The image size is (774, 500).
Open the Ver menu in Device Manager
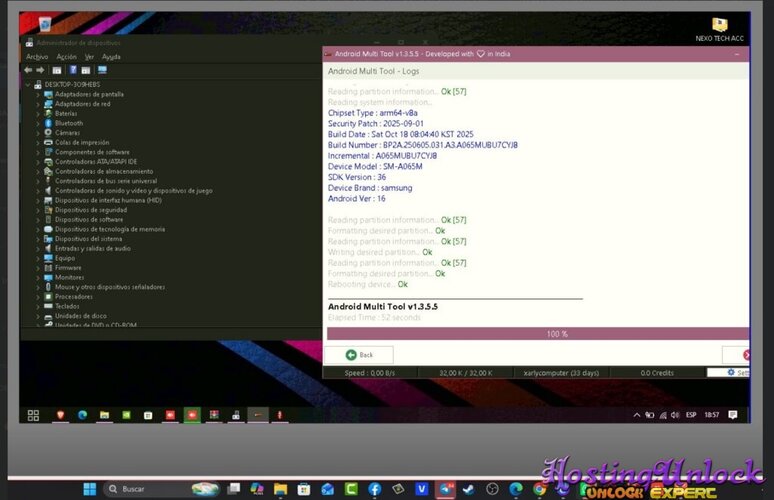pos(89,57)
